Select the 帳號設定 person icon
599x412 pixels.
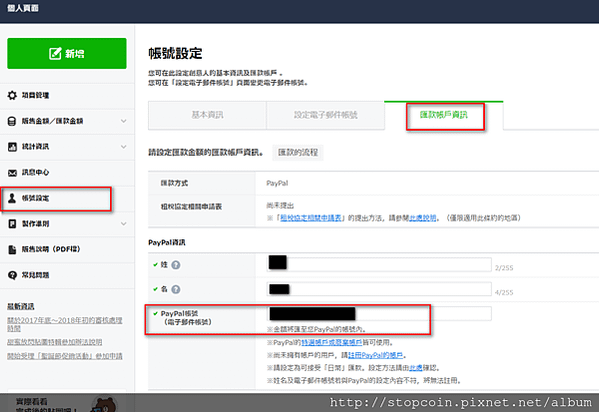pyautogui.click(x=12, y=198)
